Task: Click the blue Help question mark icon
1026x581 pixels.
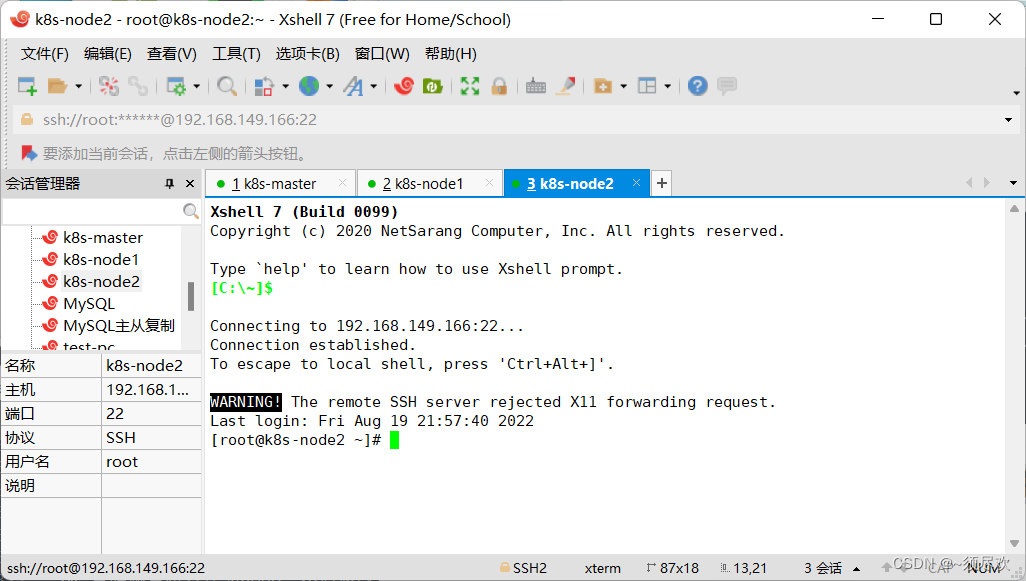Action: (x=698, y=86)
